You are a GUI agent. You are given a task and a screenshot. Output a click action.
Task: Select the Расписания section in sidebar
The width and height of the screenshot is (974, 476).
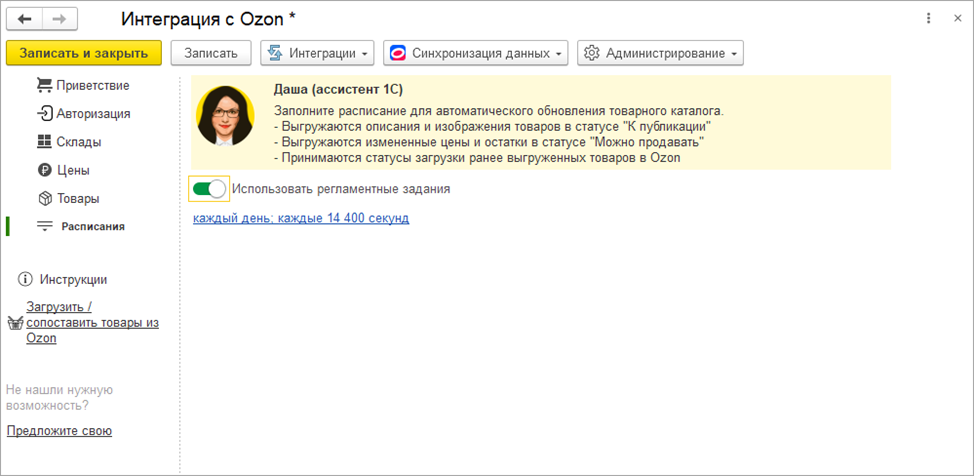coord(92,226)
